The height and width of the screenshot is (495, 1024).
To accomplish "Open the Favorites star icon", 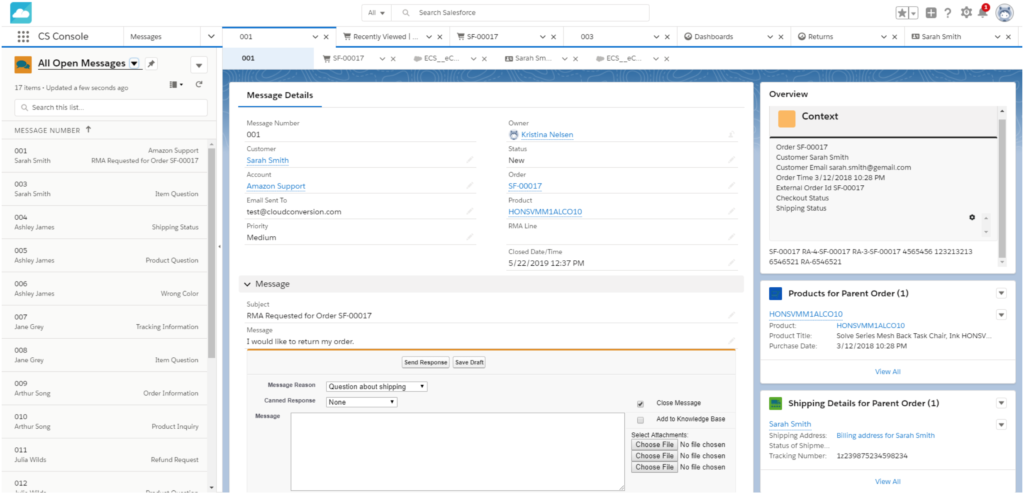I will (x=903, y=13).
